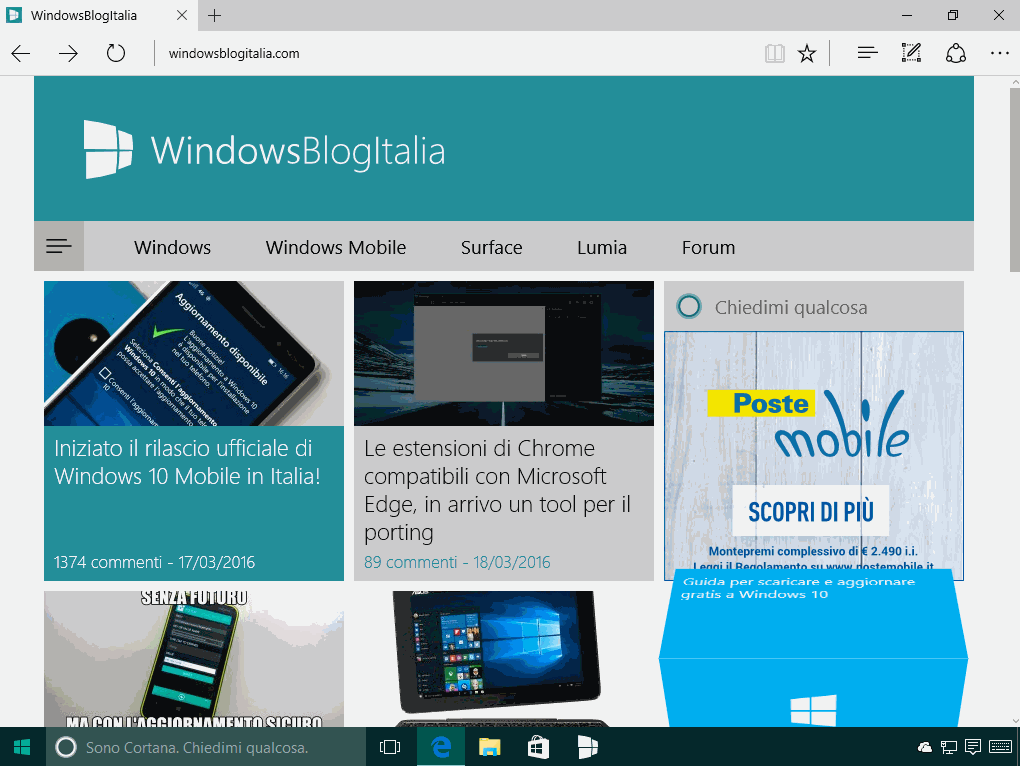The width and height of the screenshot is (1020, 766).
Task: Open the Windows Store taskbar icon
Action: [x=538, y=747]
